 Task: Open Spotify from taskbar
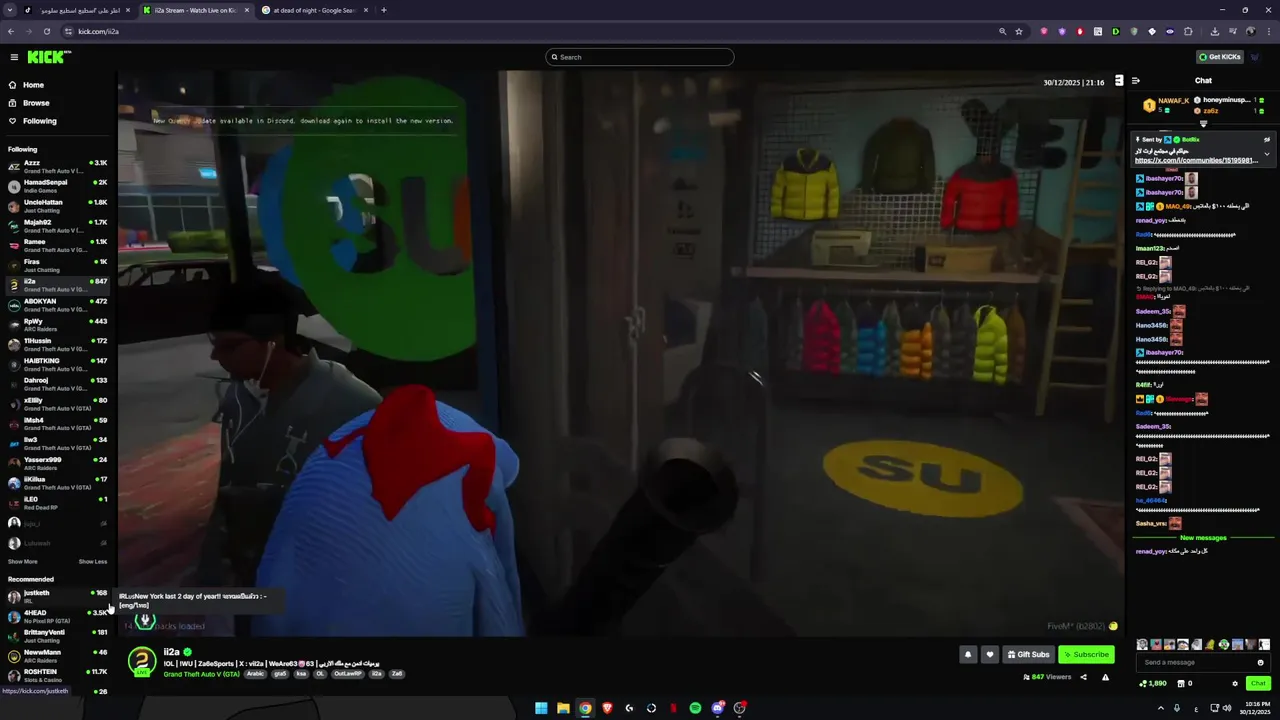point(695,708)
